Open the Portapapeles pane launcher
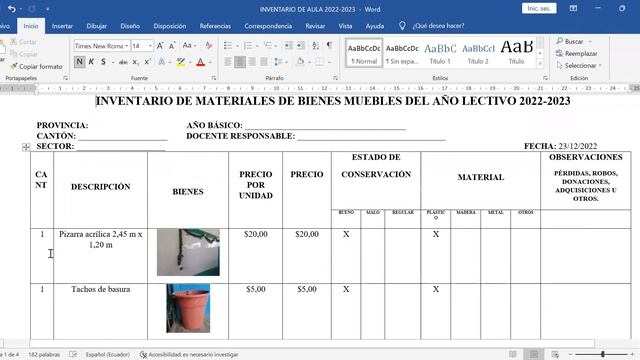The width and height of the screenshot is (640, 360). (65, 78)
